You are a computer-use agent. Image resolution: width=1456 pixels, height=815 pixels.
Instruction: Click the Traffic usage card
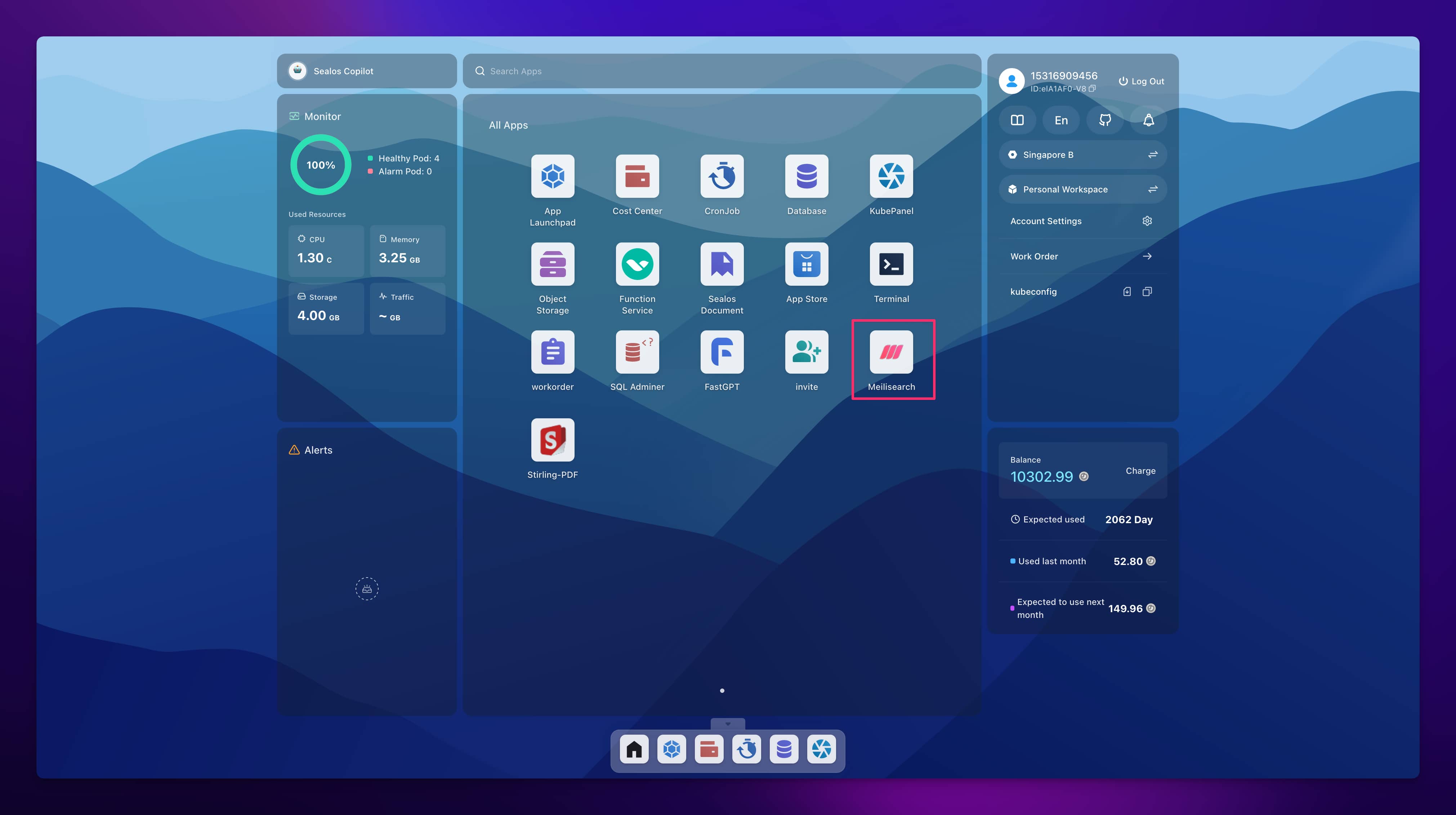click(407, 308)
